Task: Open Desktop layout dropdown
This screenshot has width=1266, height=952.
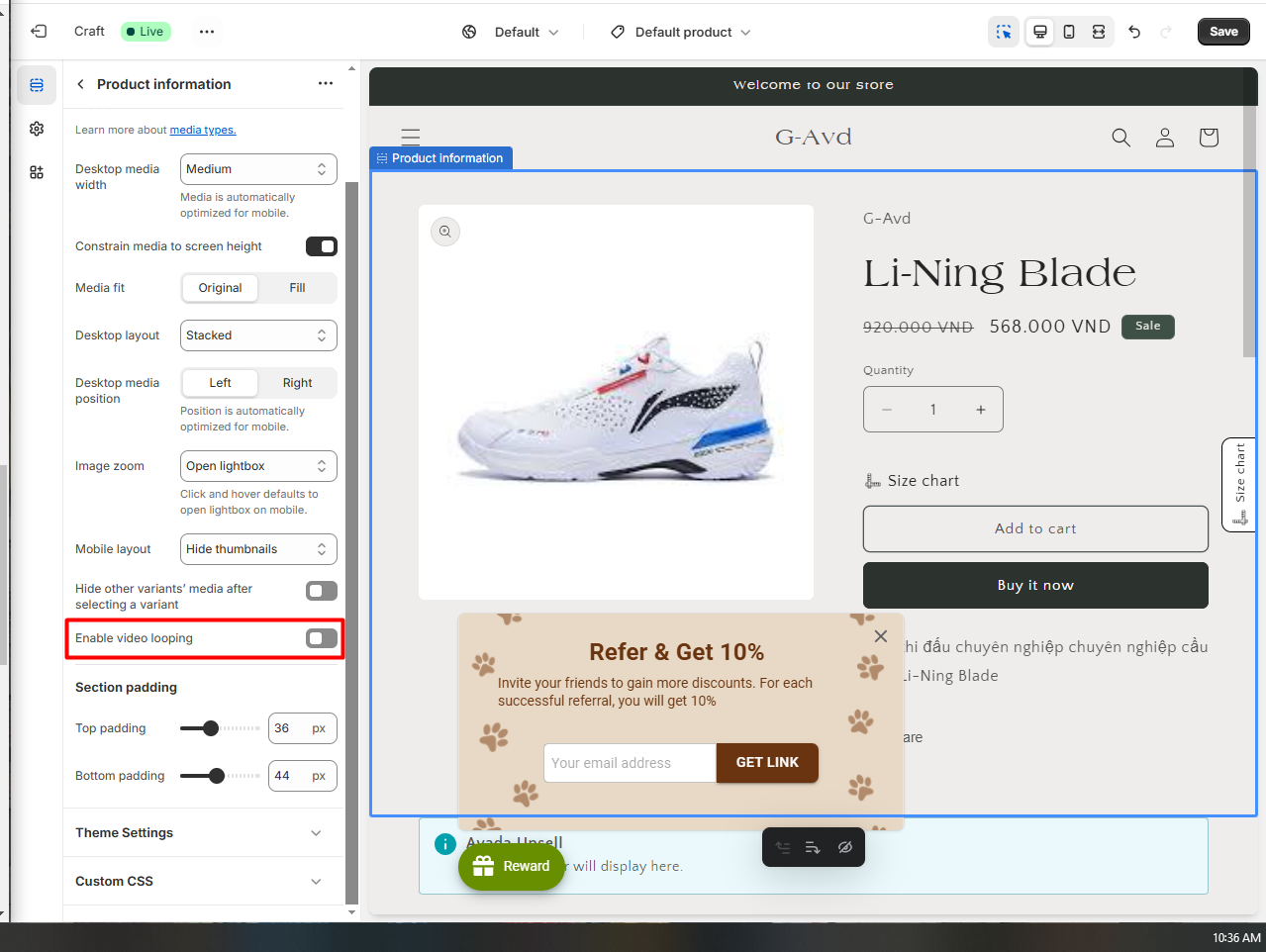Action: pyautogui.click(x=258, y=335)
